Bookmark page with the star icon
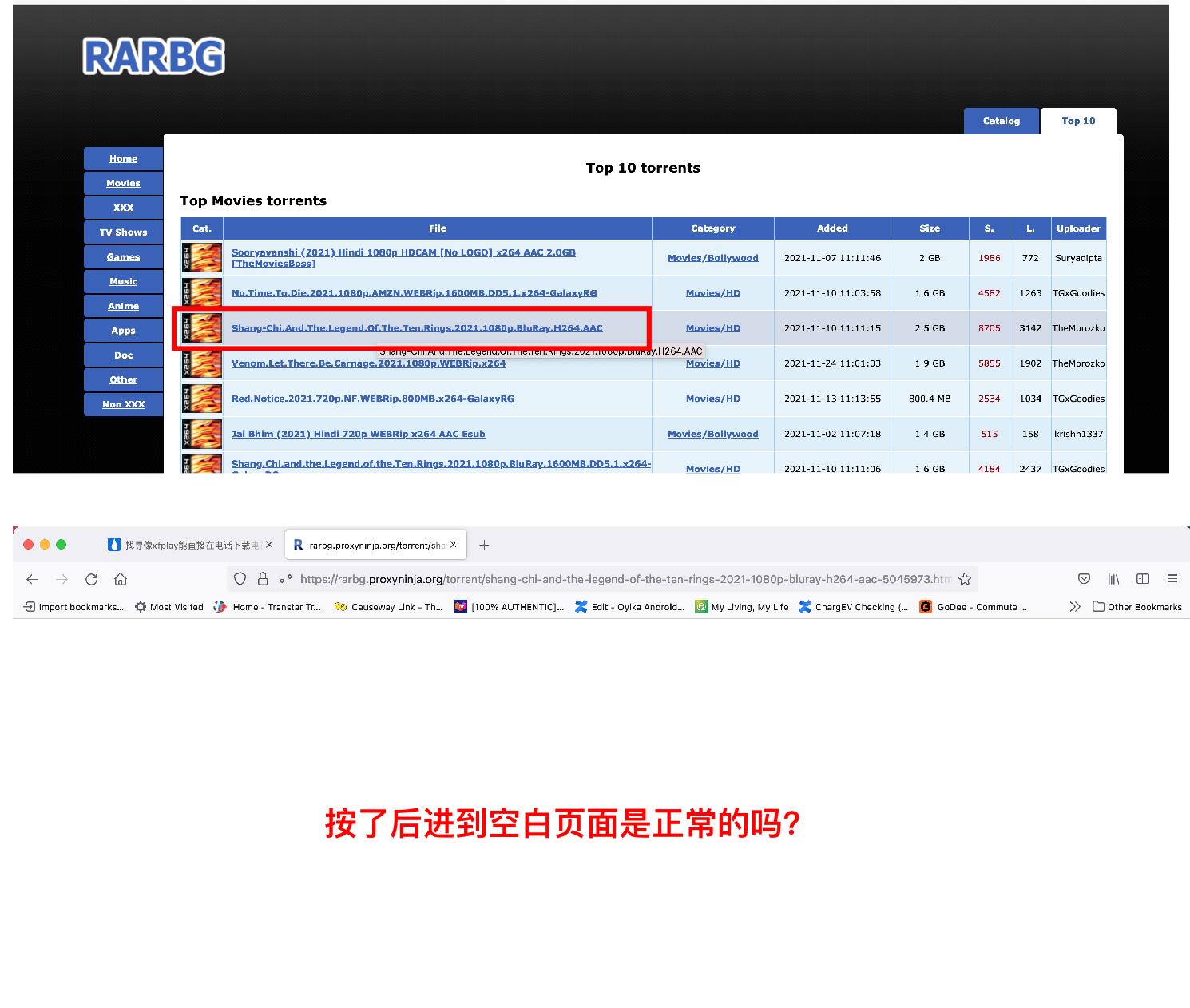The height and width of the screenshot is (1008, 1190). pyautogui.click(x=965, y=579)
